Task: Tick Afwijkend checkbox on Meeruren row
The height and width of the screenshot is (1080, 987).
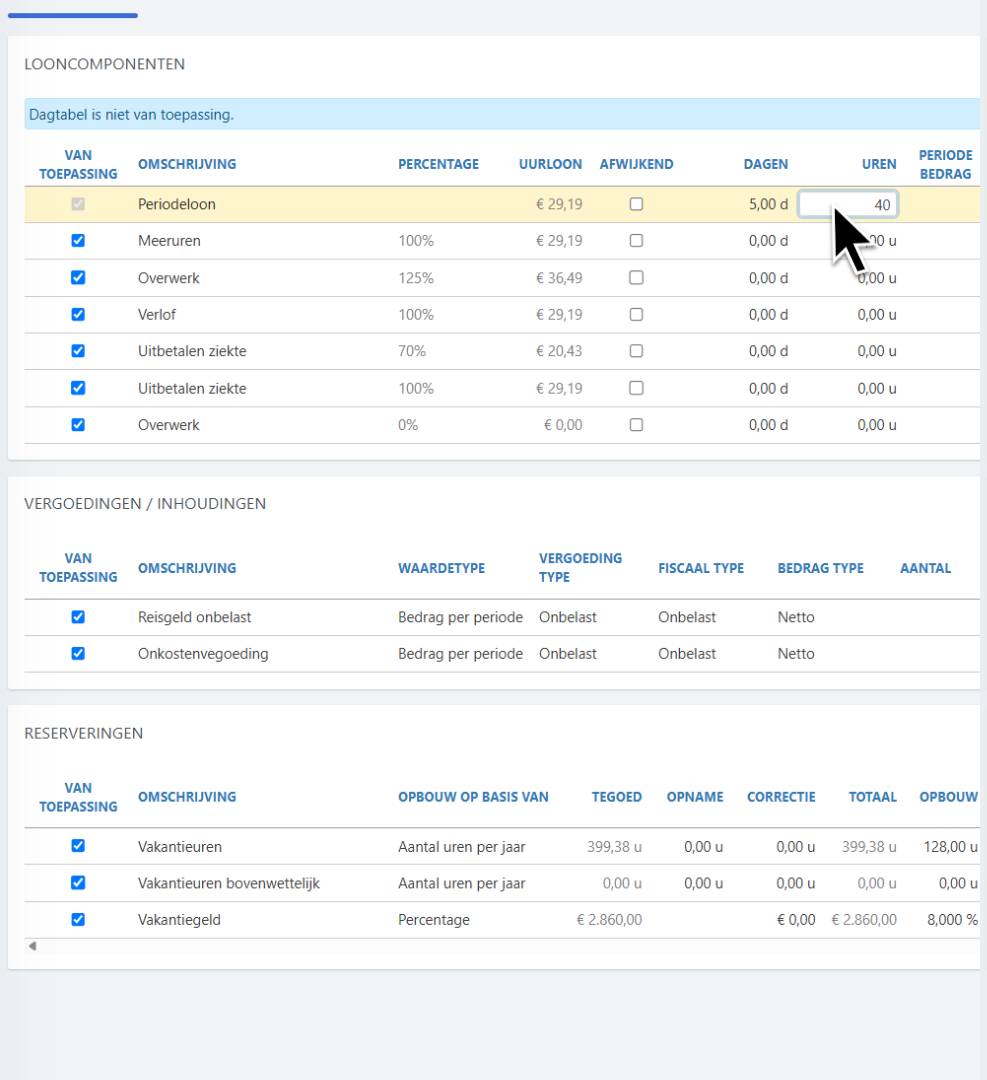Action: (x=635, y=241)
